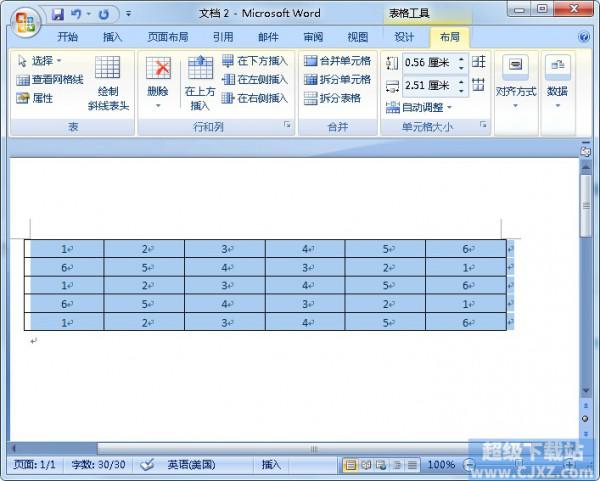Image resolution: width=600 pixels, height=481 pixels.
Task: Click 拆分单元格 split cells
Action: (x=337, y=80)
